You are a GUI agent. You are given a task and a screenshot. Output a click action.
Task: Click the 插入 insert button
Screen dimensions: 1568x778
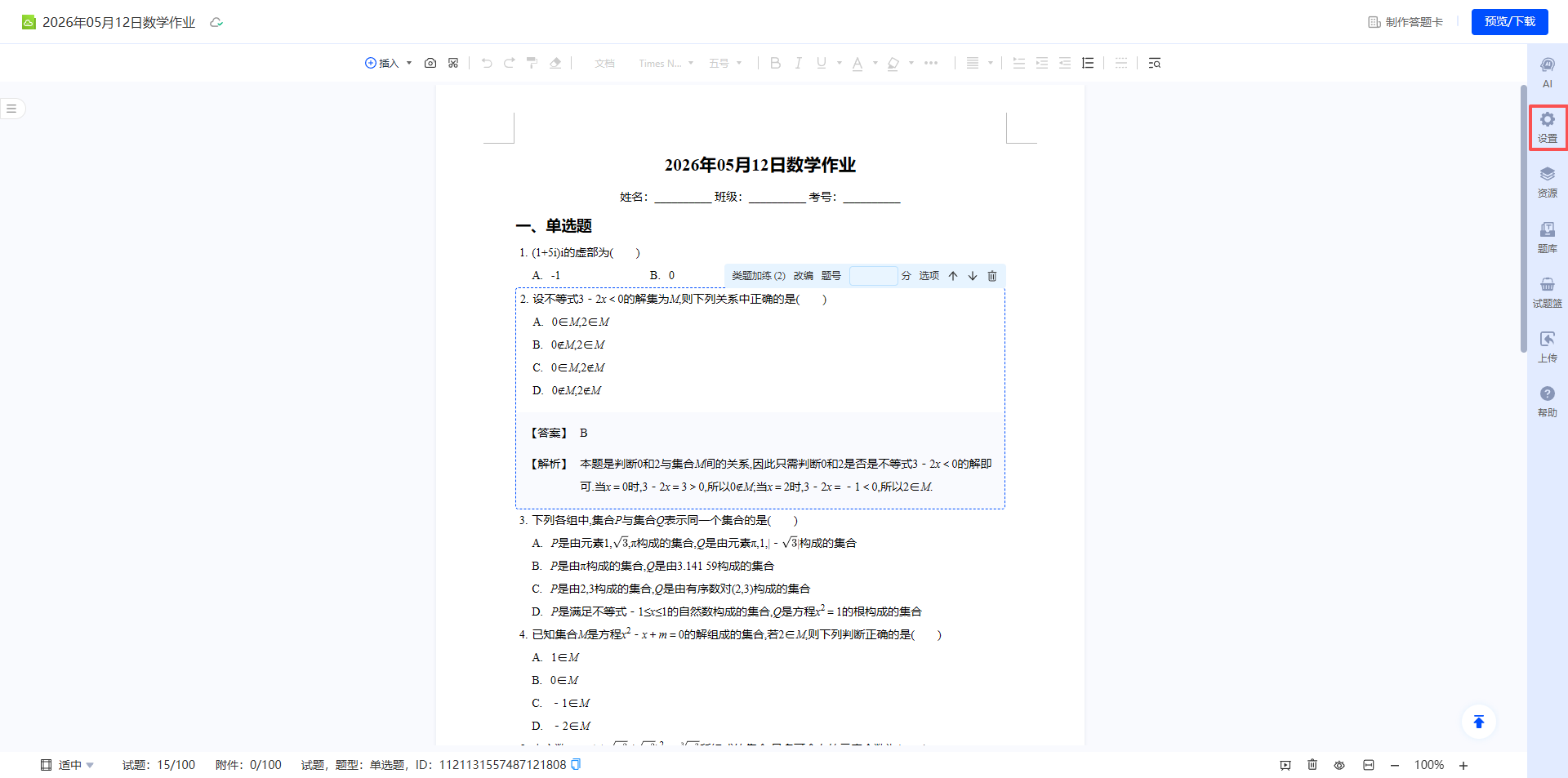(382, 63)
